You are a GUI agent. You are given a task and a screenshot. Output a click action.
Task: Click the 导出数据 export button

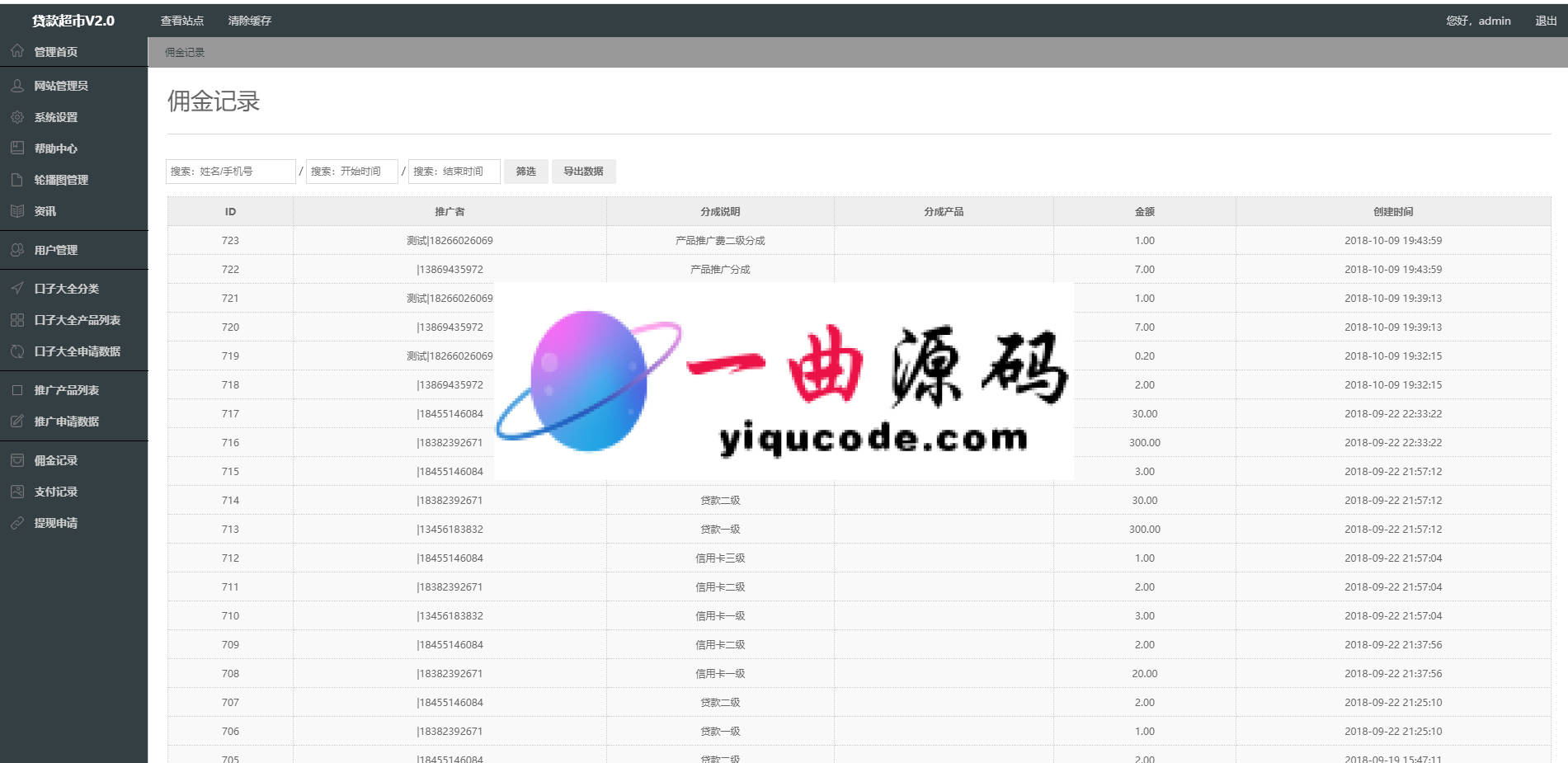tap(583, 171)
